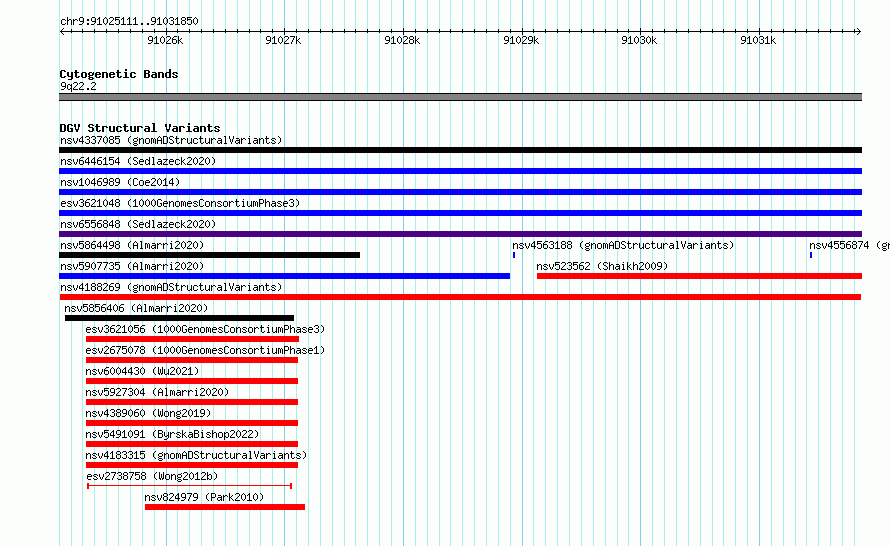The image size is (890, 546).
Task: Click the red nsv5927304 variant bar
Action: (x=192, y=402)
